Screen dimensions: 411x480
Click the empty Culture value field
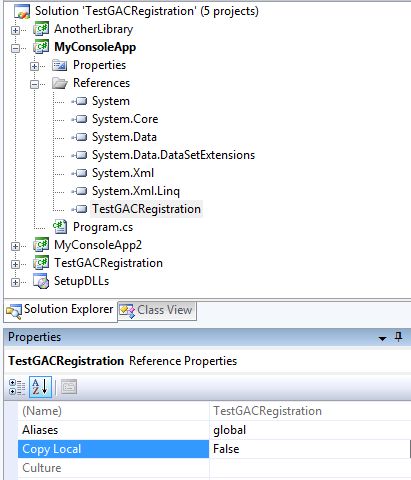coord(310,468)
